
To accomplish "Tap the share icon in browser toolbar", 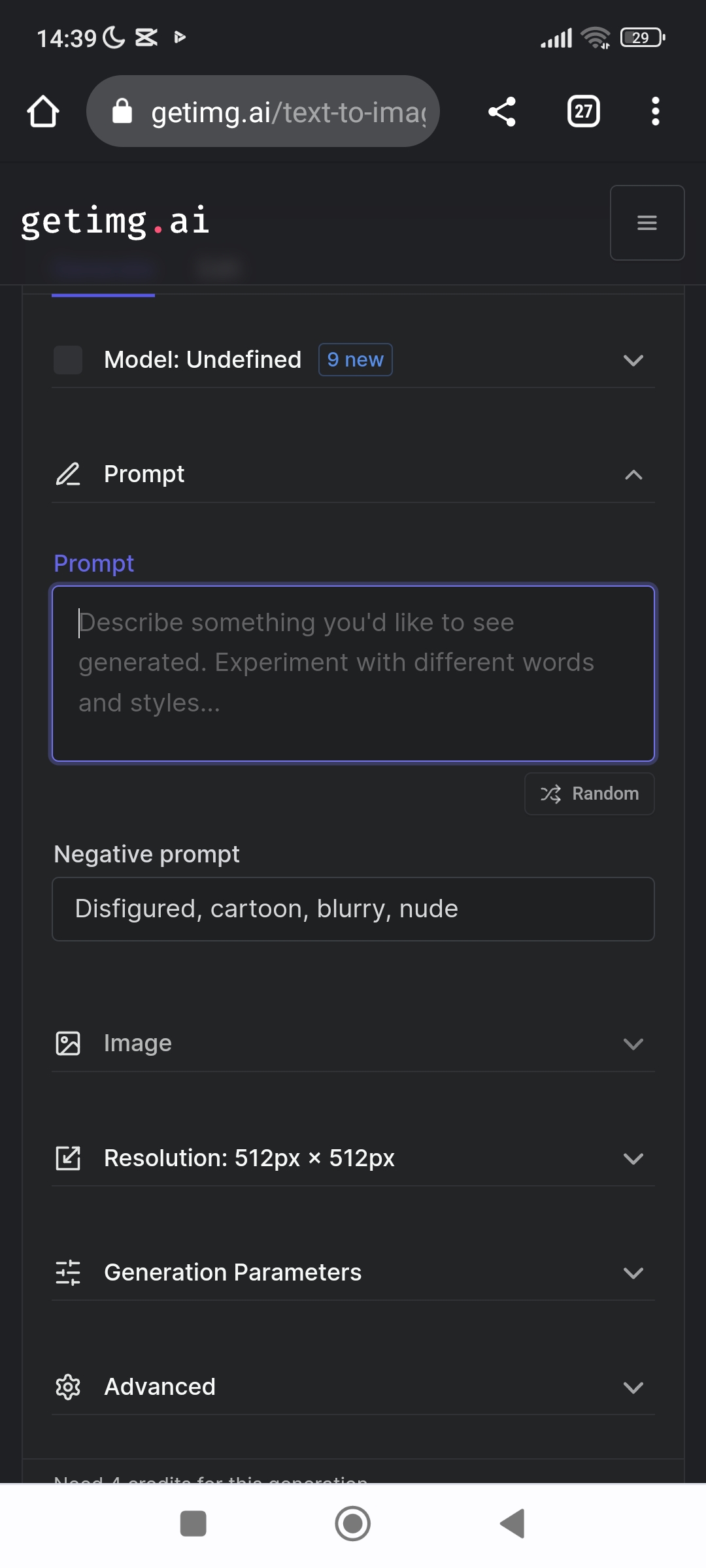I will (502, 112).
